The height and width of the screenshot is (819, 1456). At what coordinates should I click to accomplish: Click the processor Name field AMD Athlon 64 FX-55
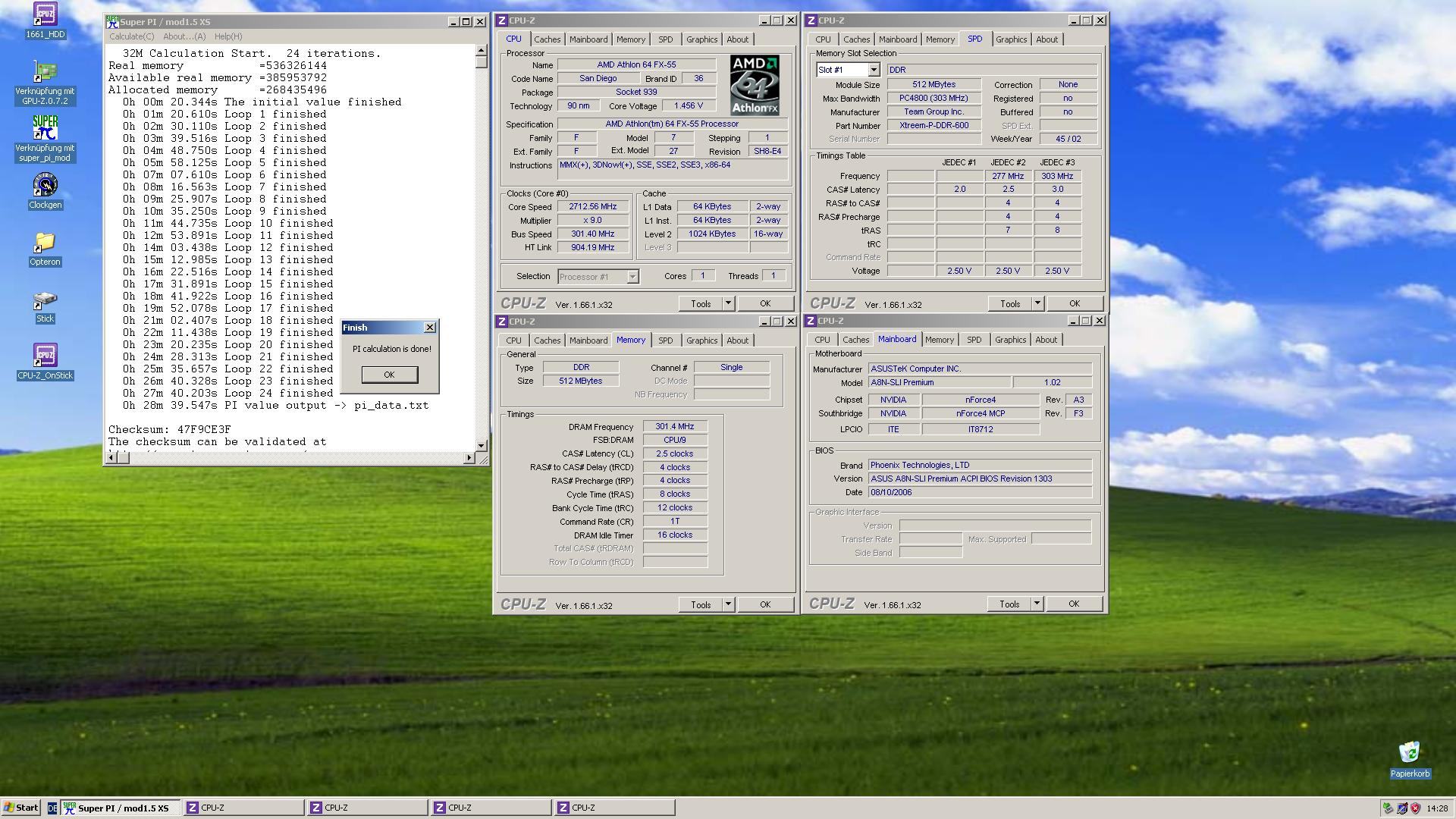pyautogui.click(x=636, y=64)
